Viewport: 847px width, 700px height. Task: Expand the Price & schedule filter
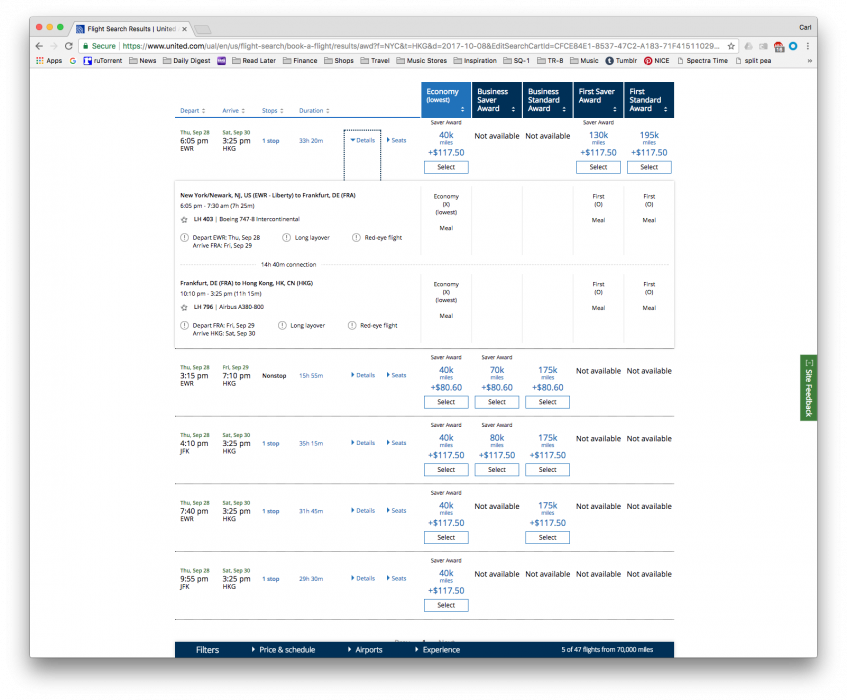pyautogui.click(x=286, y=650)
